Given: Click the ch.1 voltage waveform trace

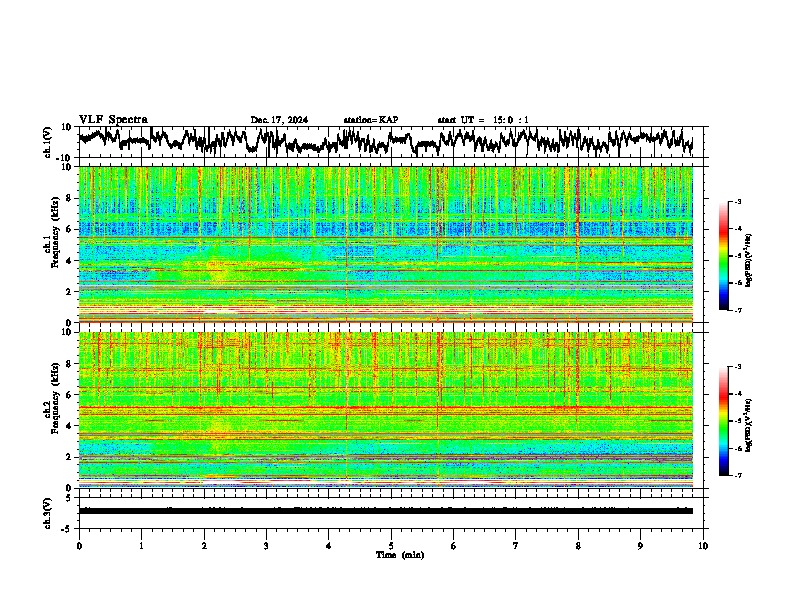Looking at the screenshot, I should point(385,141).
